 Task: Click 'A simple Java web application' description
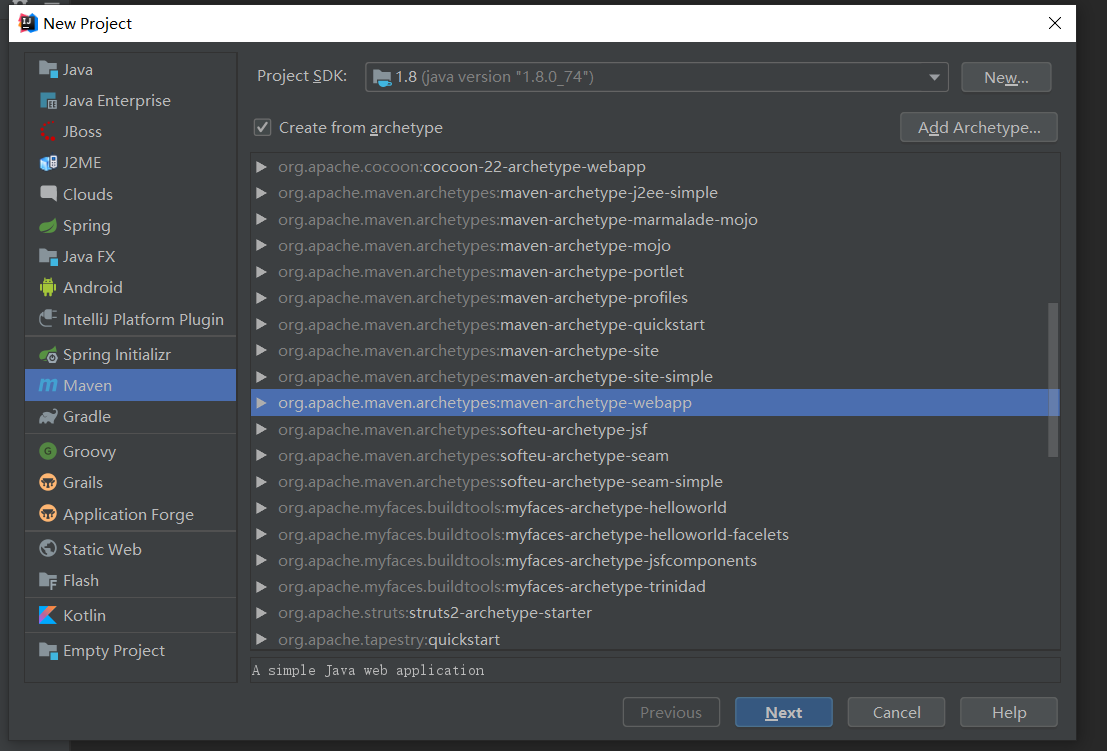click(x=368, y=670)
